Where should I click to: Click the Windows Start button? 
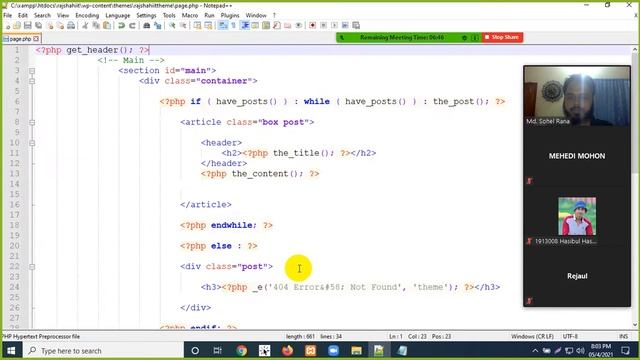11,351
